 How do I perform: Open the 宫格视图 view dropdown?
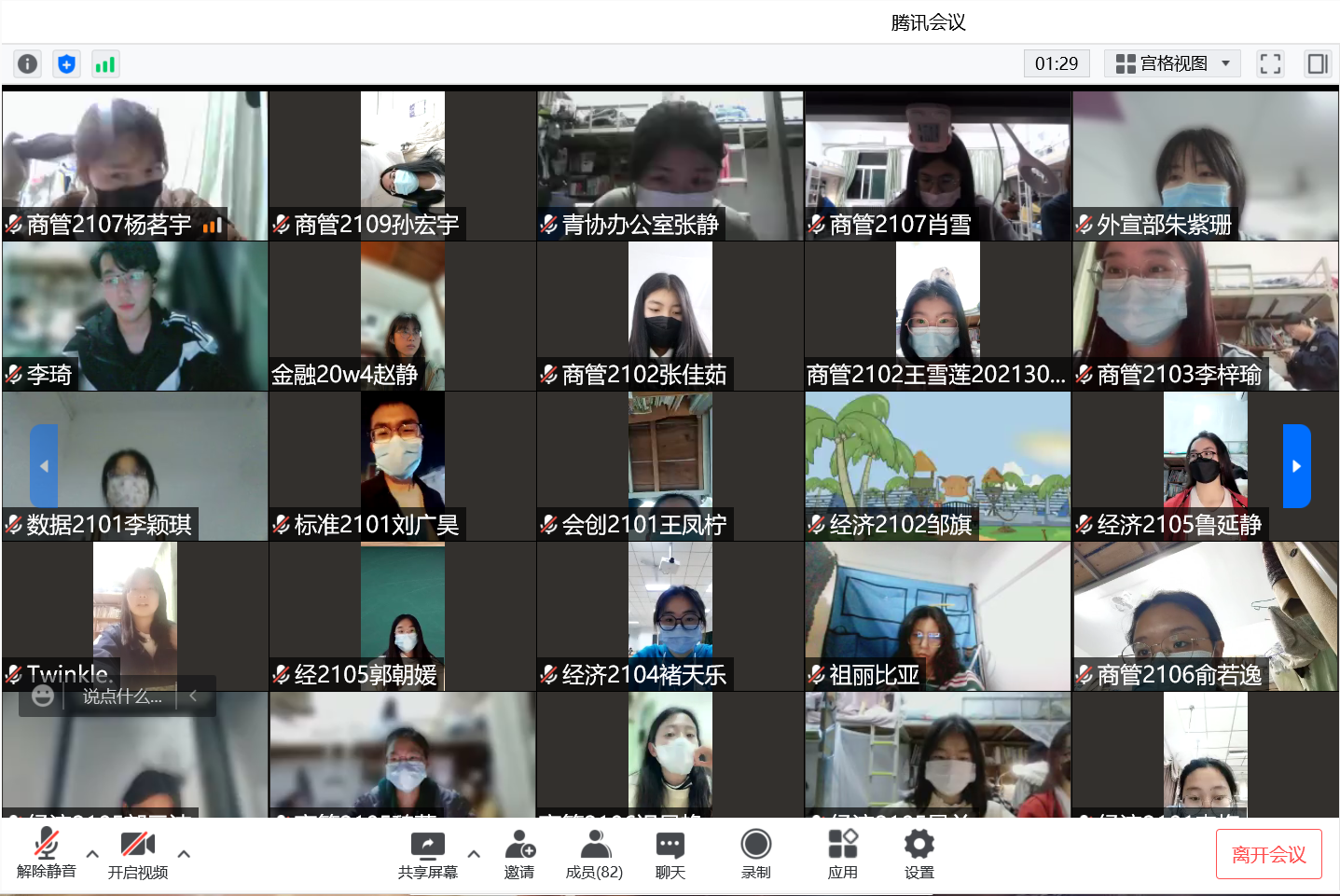click(1172, 63)
